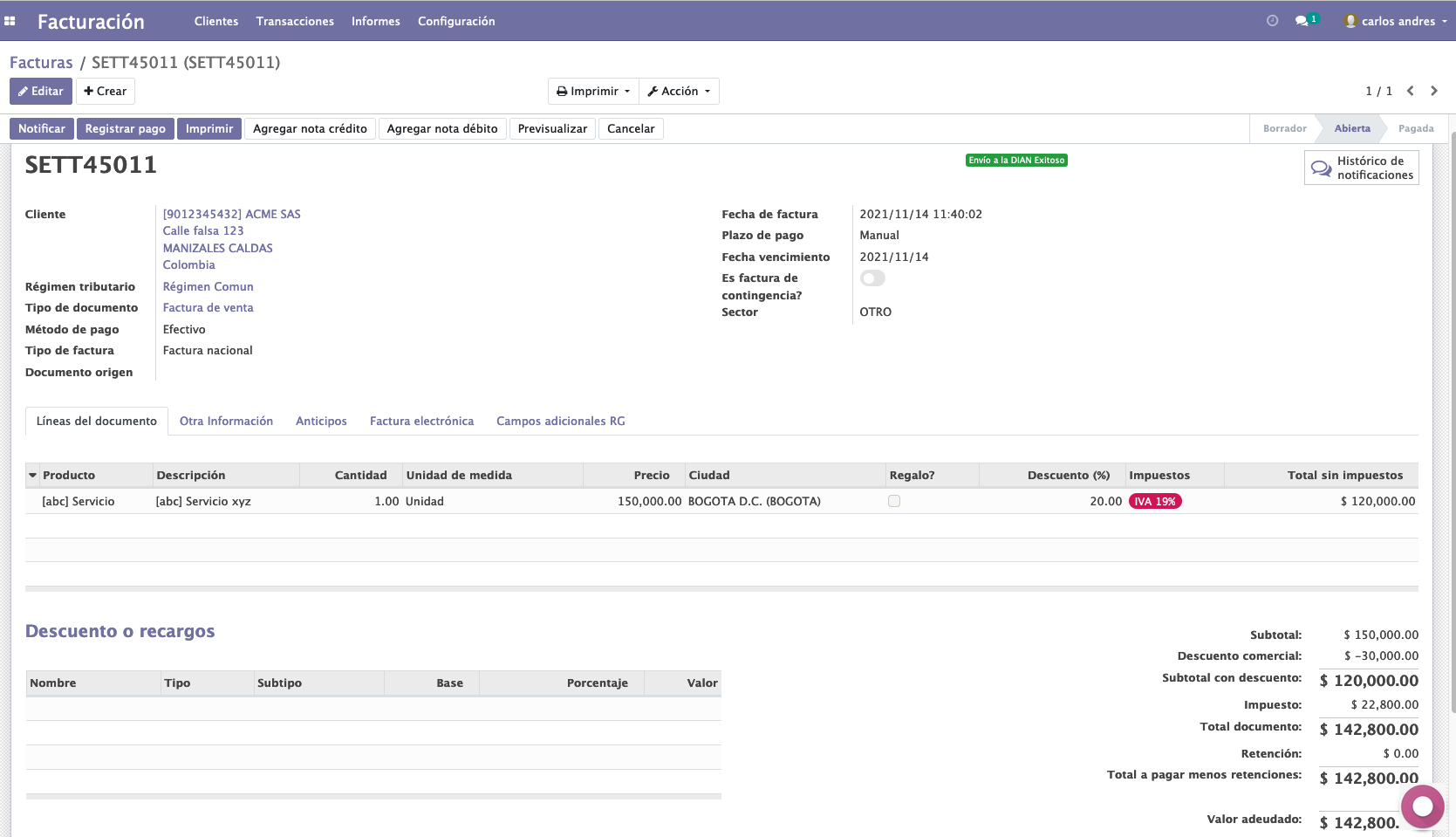Go to the next record arrow
Viewport: 1456px width, 837px height.
pos(1433,91)
